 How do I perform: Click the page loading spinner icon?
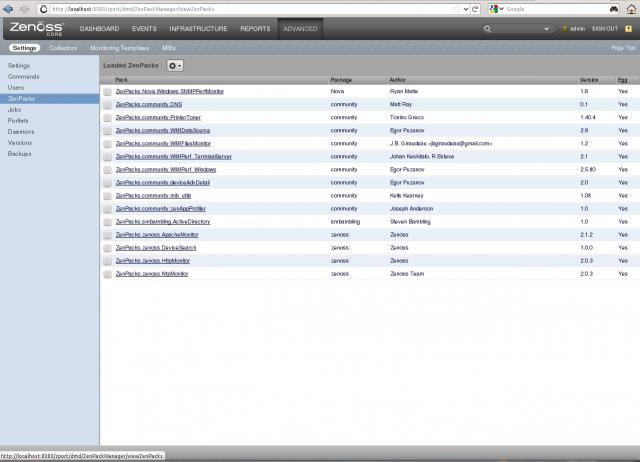44,9
